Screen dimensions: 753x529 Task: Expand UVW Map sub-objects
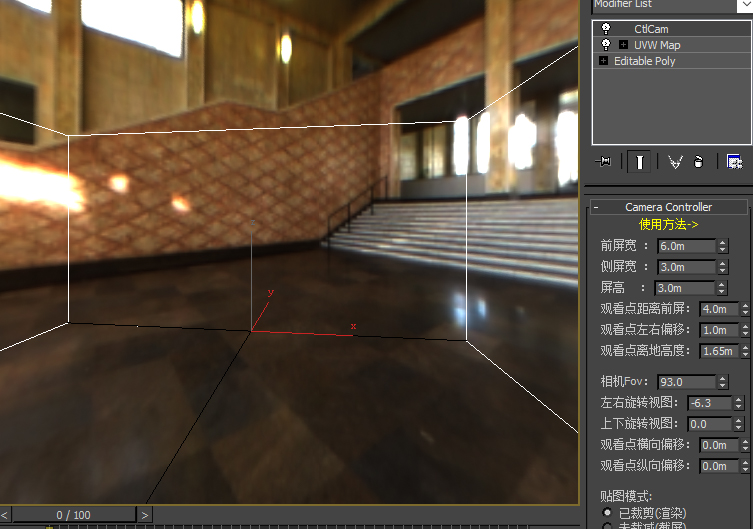(623, 45)
